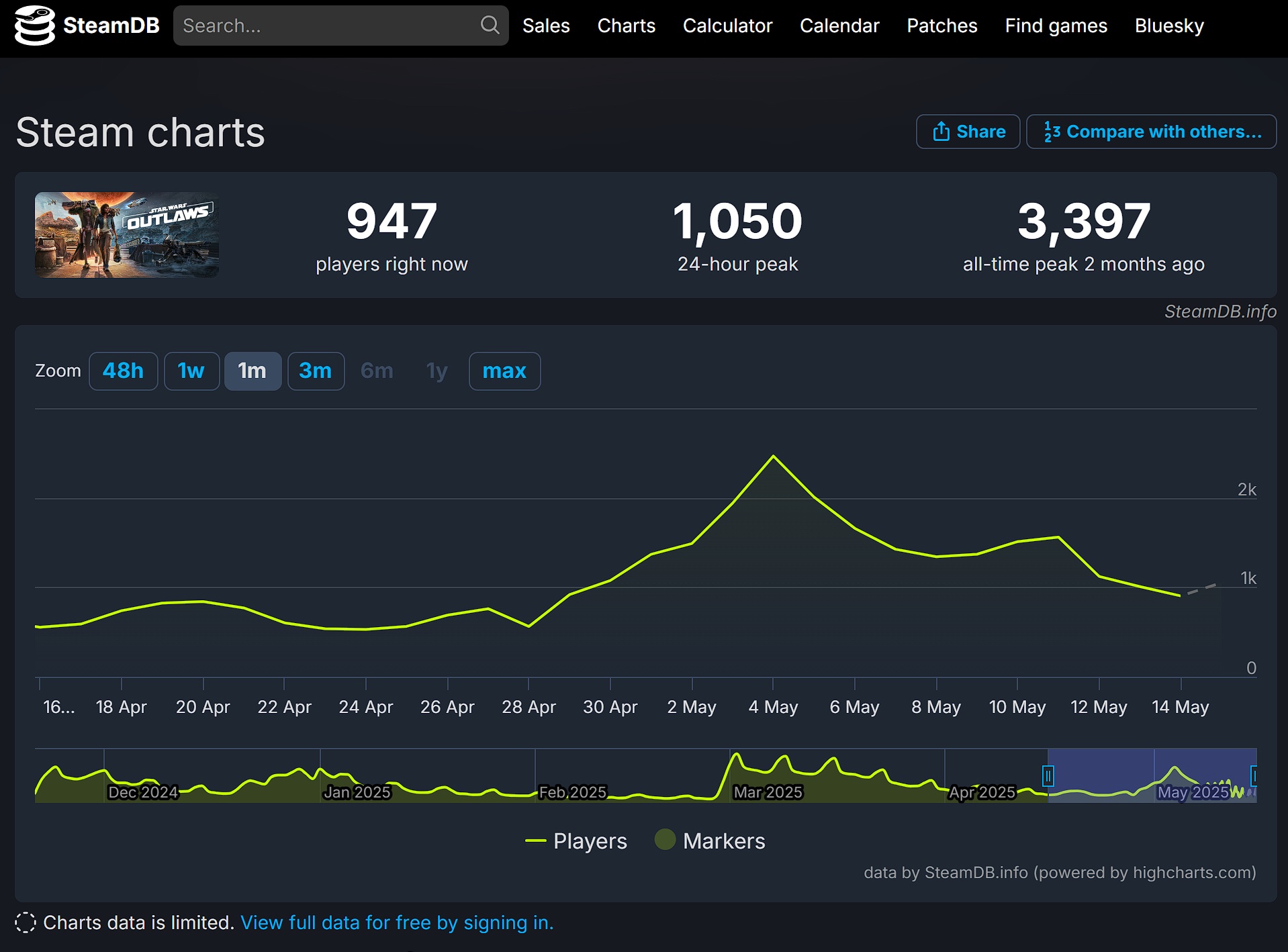Screen dimensions: 1288x952
Task: Open the Charts menu
Action: (x=626, y=26)
